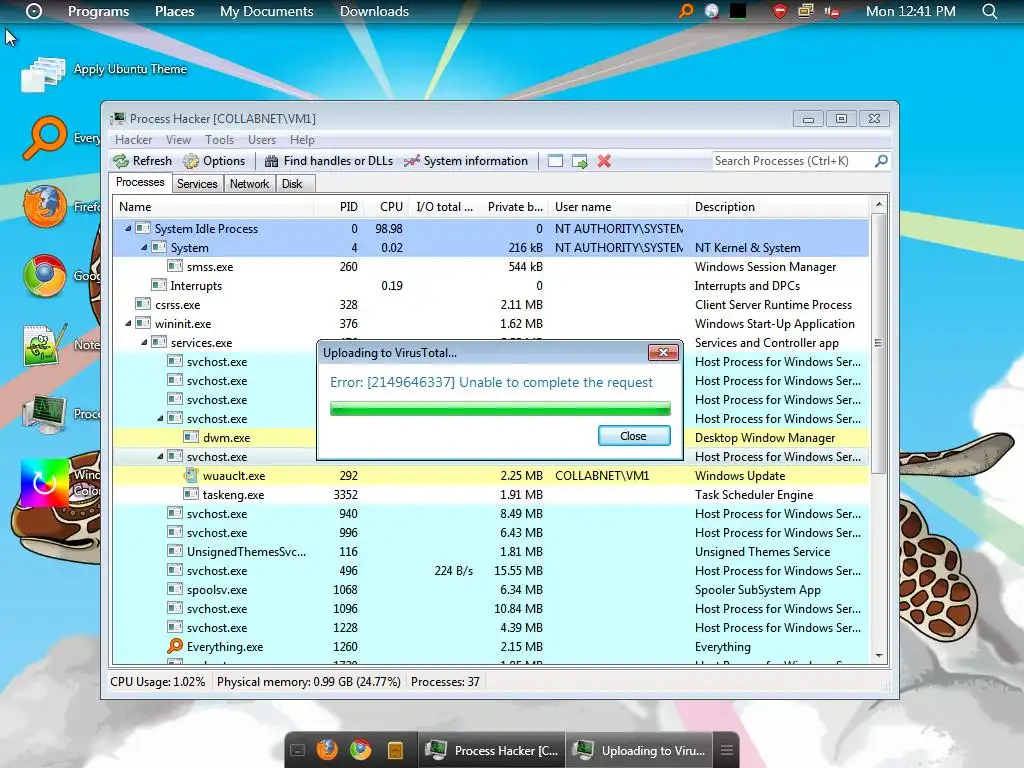Select the Processes tab
The height and width of the screenshot is (768, 1024).
coord(140,183)
